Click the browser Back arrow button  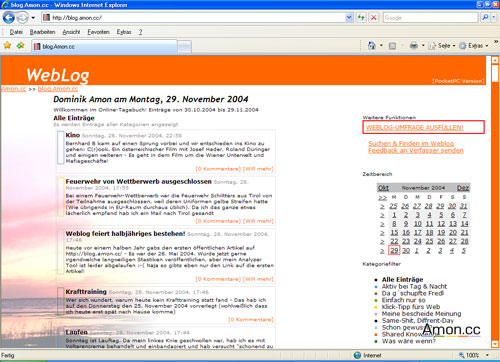pos(9,18)
